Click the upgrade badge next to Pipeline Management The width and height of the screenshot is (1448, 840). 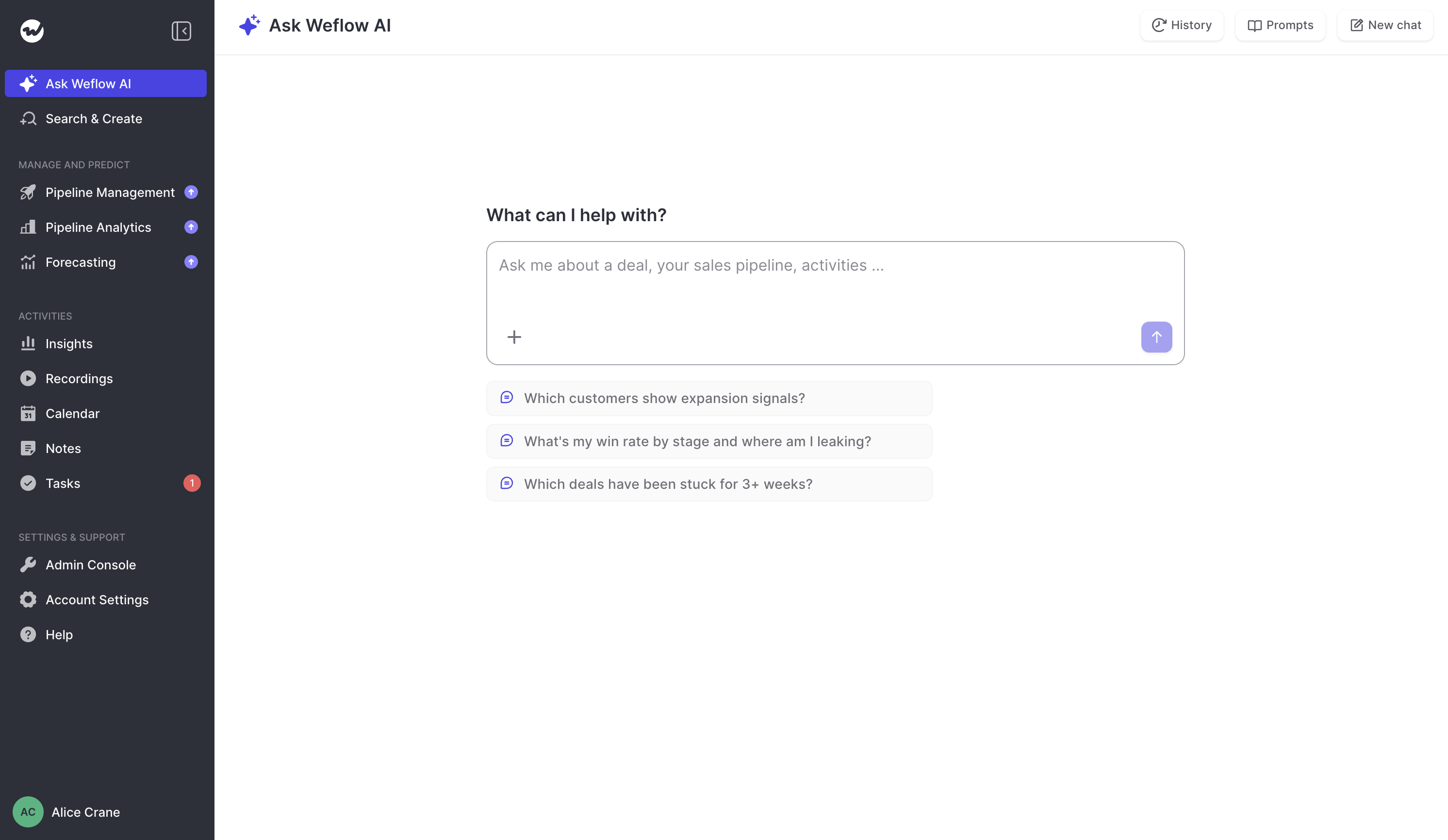[x=191, y=193]
